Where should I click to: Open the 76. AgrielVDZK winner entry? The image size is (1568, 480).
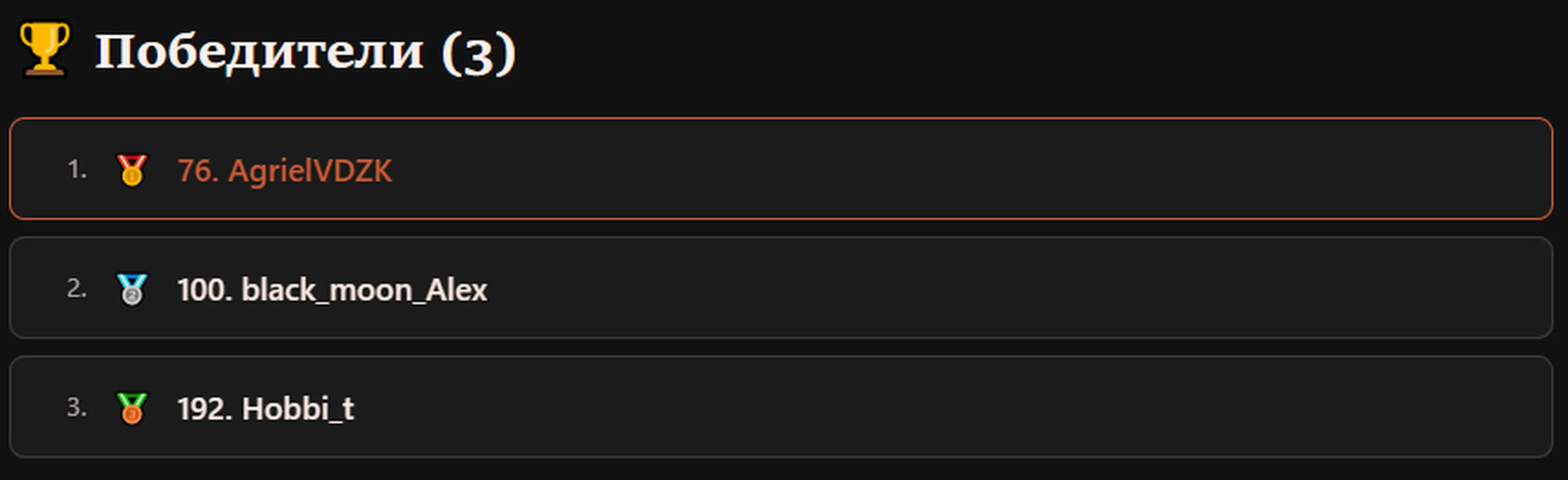click(x=284, y=170)
